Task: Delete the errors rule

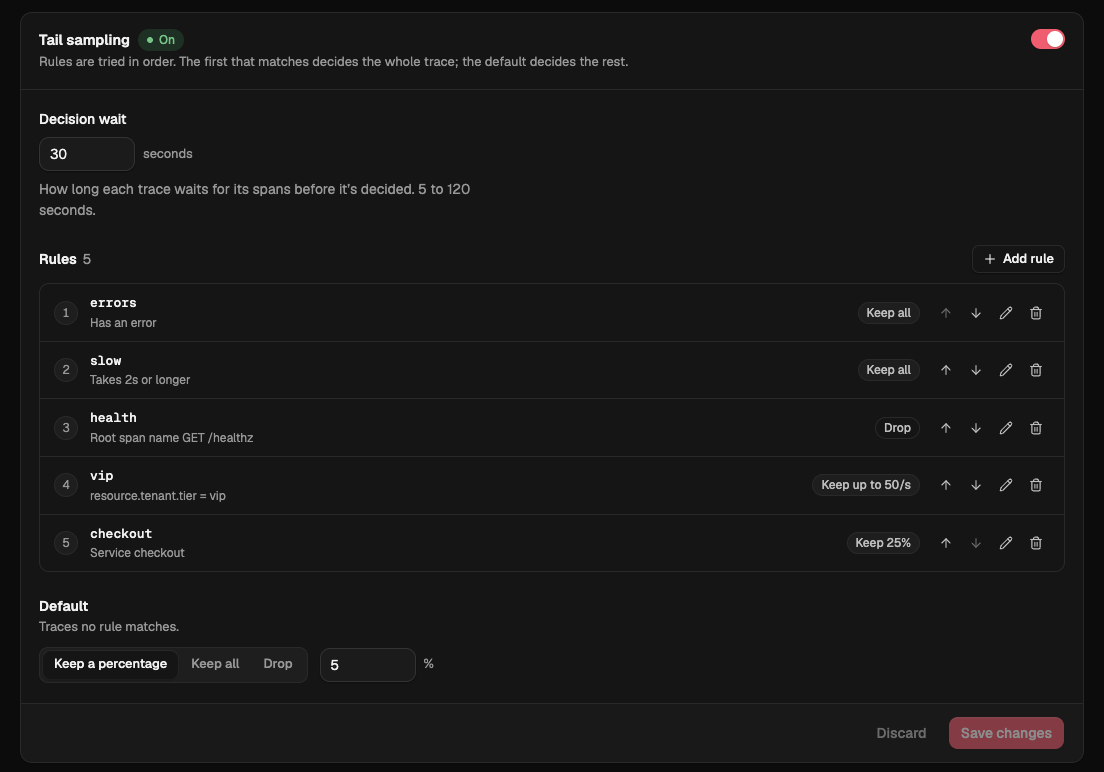Action: tap(1036, 313)
